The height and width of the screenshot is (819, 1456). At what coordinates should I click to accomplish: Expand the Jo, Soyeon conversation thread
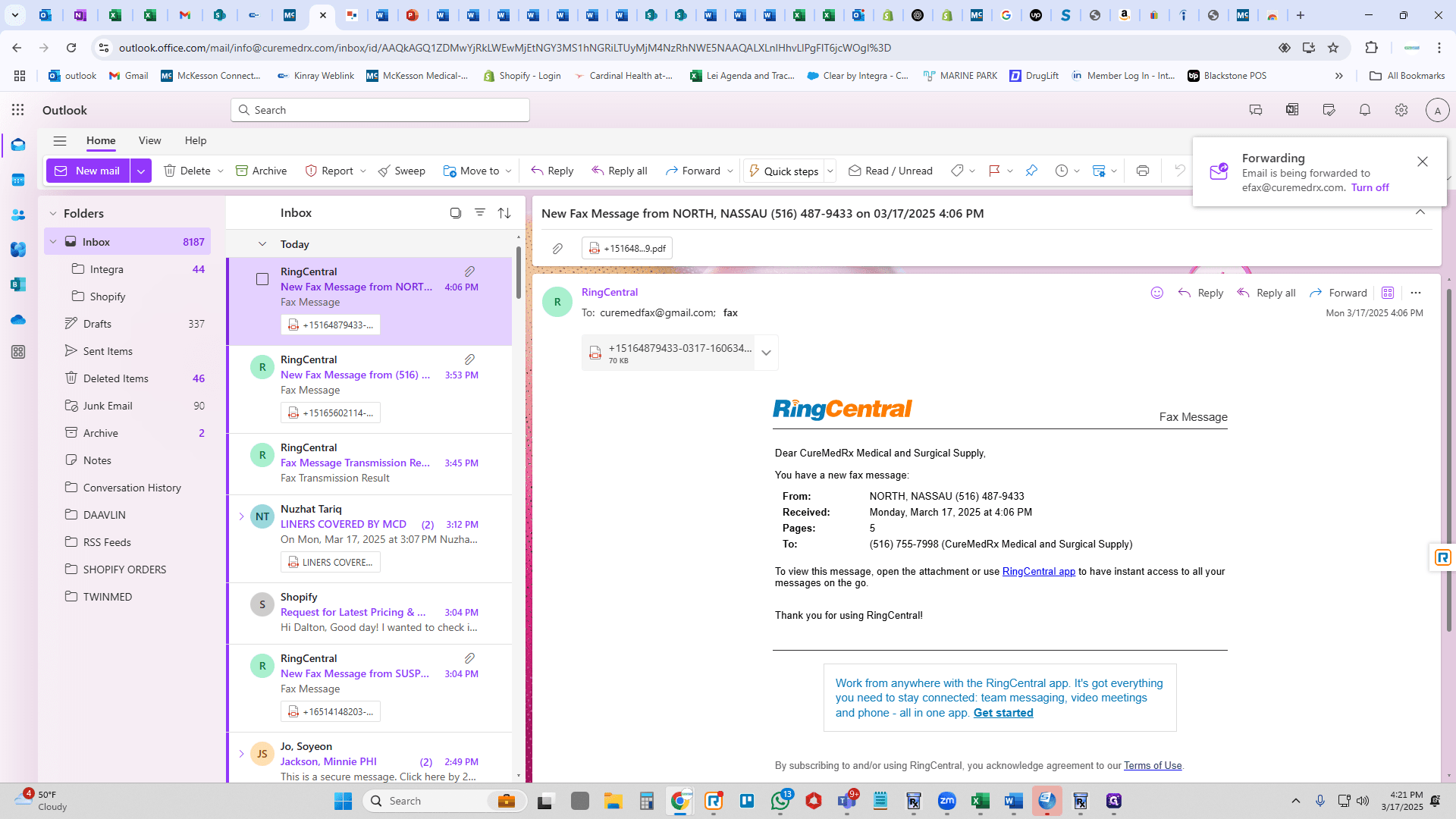tap(241, 754)
